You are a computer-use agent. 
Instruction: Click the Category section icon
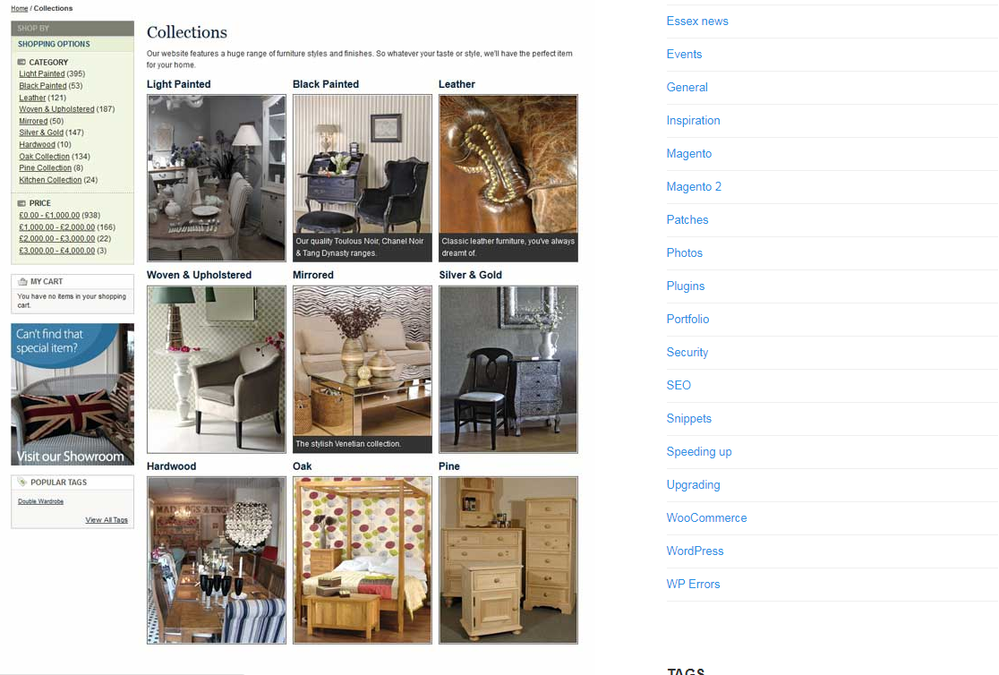tap(22, 62)
